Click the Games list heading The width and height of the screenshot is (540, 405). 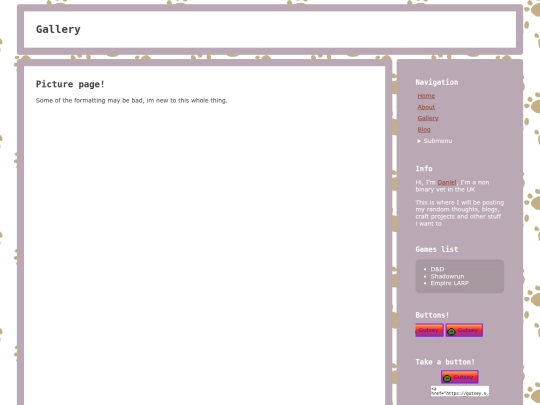437,249
